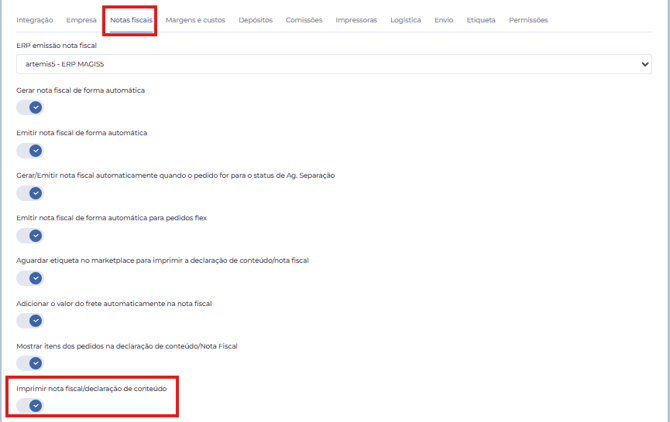
Task: Toggle Gerar/Emitir nota on Ag. Separação status
Action: (31, 193)
